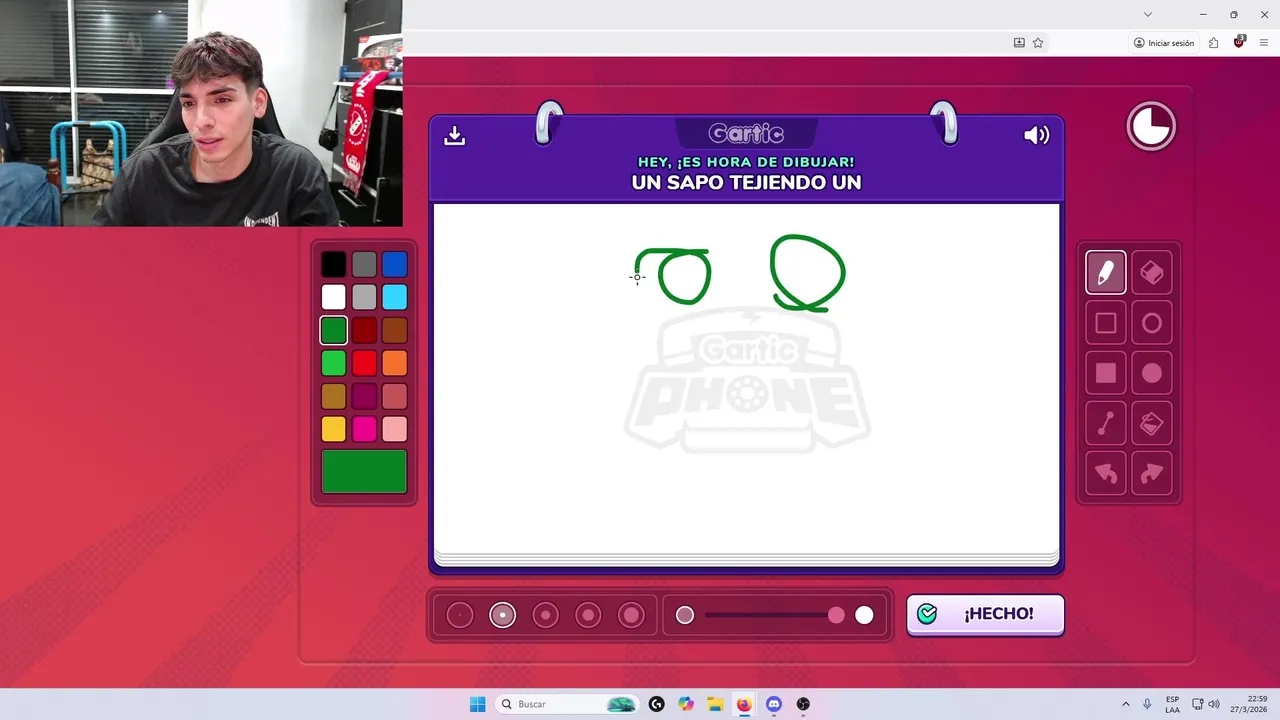The image size is (1280, 720).
Task: Bookmark this page with the star icon
Action: click(1038, 43)
